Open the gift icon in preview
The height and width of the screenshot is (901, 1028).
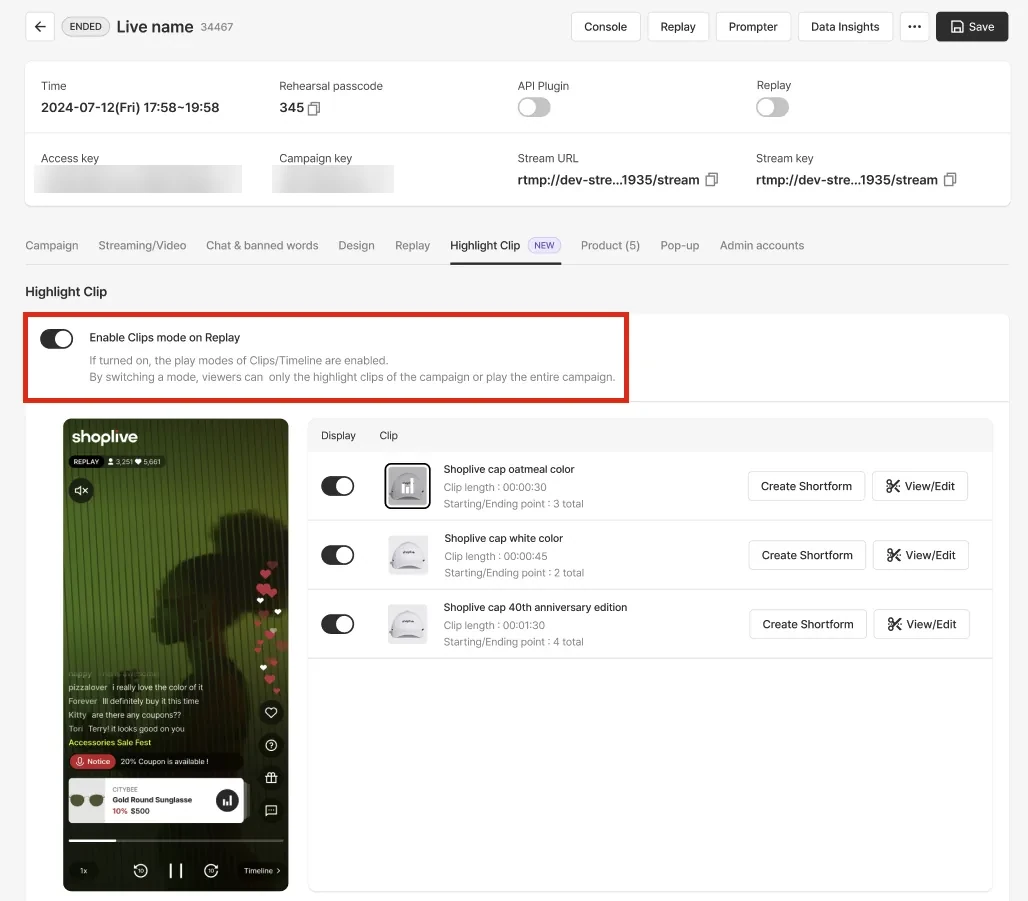271,778
